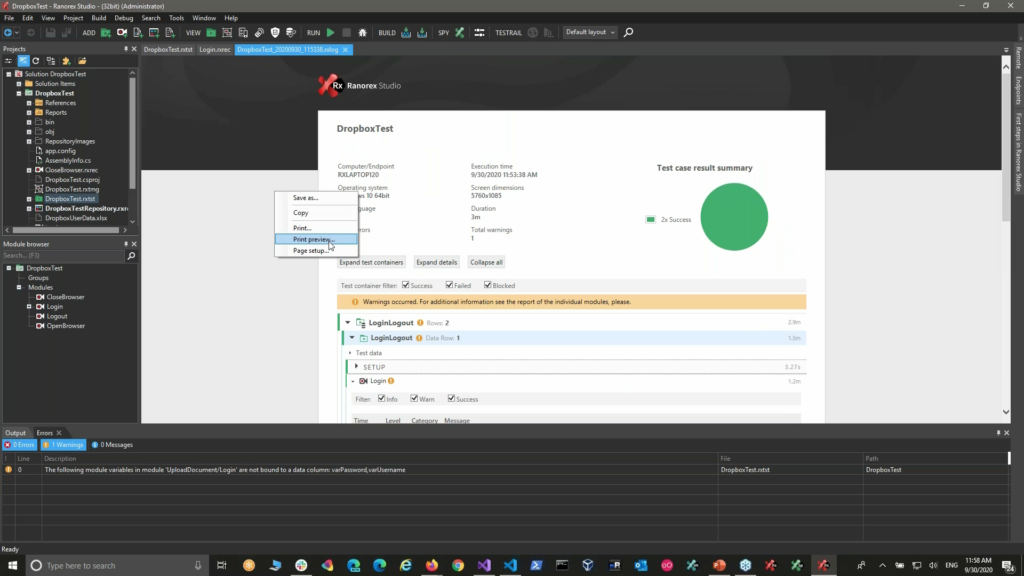
Task: Click the first Build icon in the toolbar
Action: 406,32
